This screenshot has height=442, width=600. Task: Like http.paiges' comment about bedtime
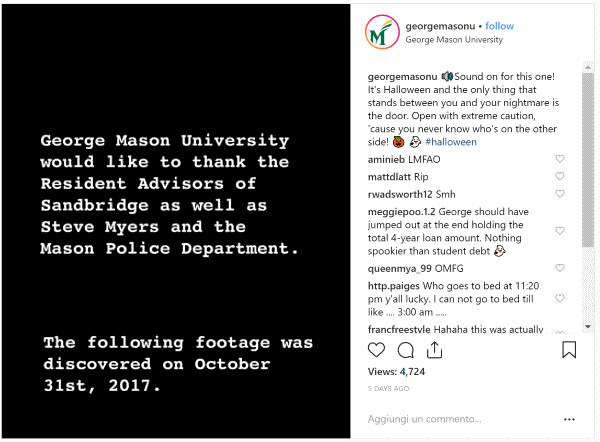[x=560, y=298]
